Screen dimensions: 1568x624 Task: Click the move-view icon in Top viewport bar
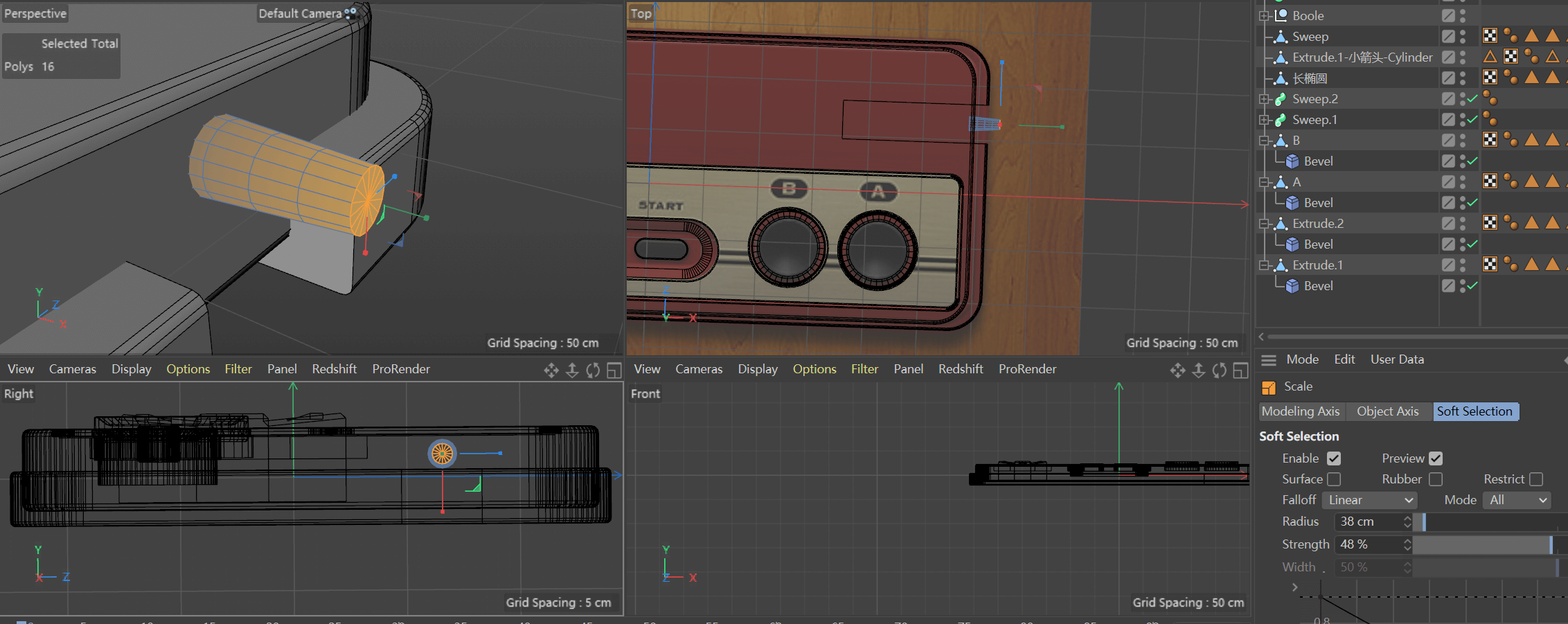[1178, 371]
